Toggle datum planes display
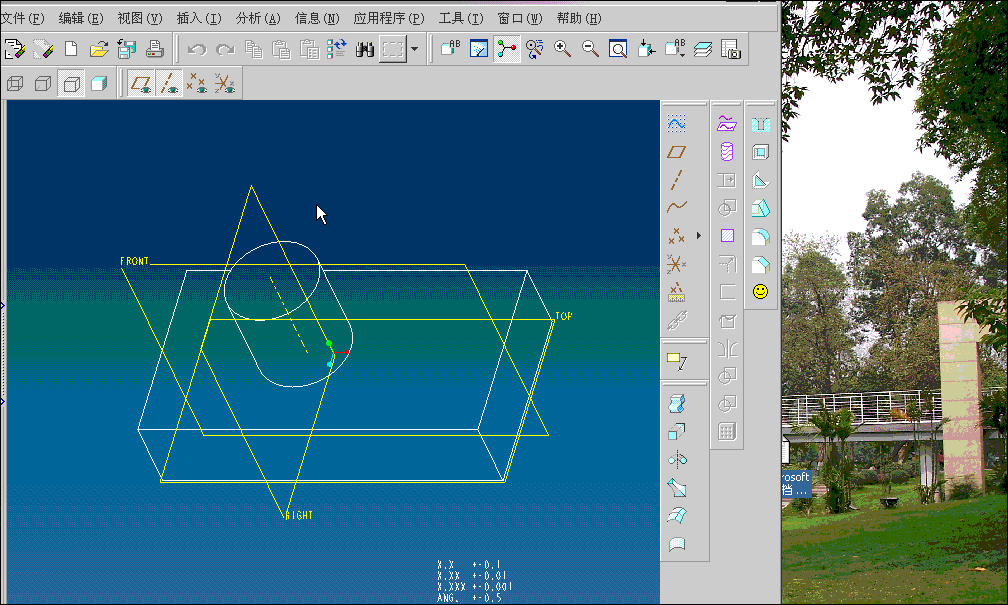 (x=141, y=85)
